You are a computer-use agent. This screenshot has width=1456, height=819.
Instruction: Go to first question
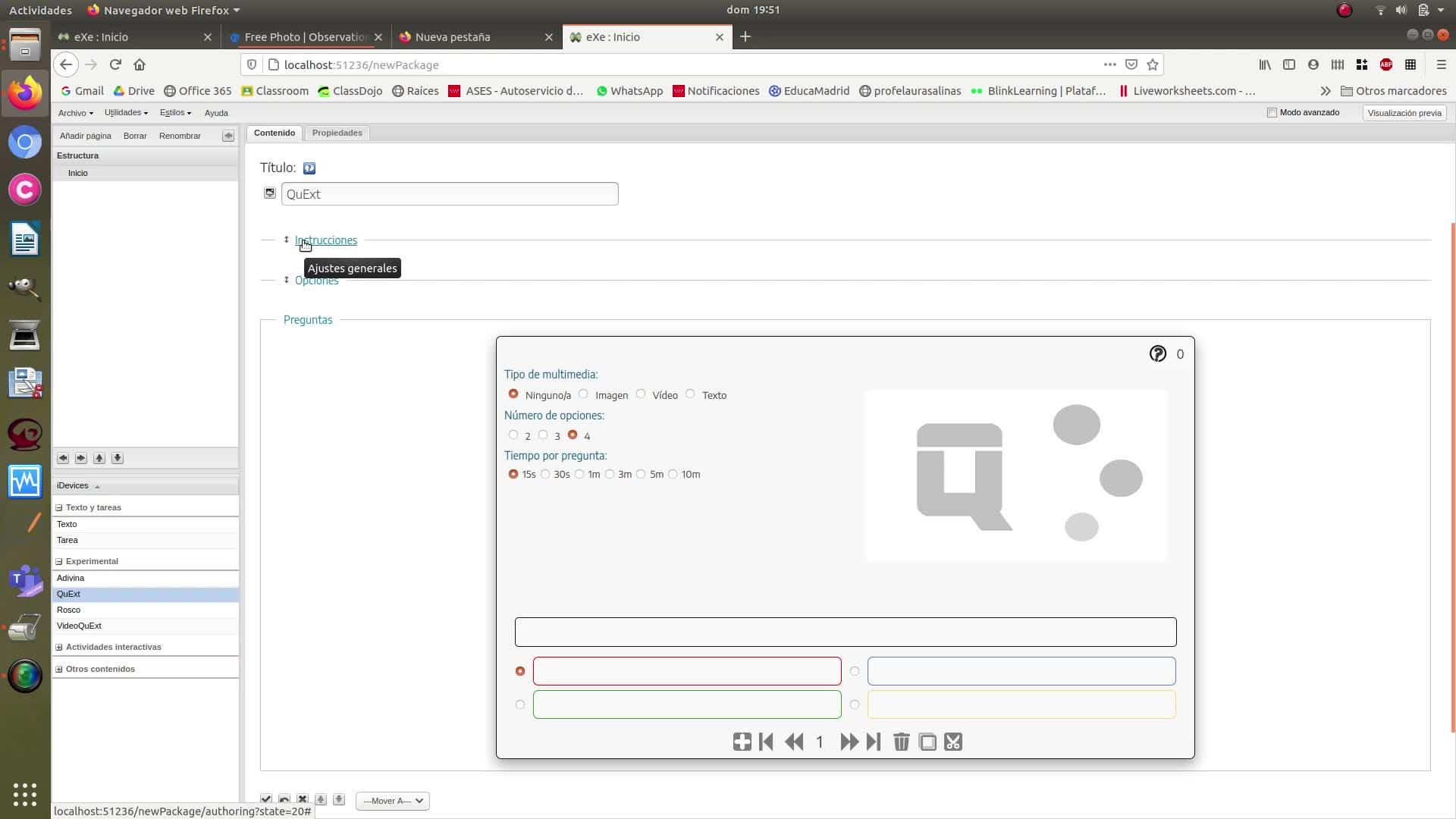click(x=766, y=742)
